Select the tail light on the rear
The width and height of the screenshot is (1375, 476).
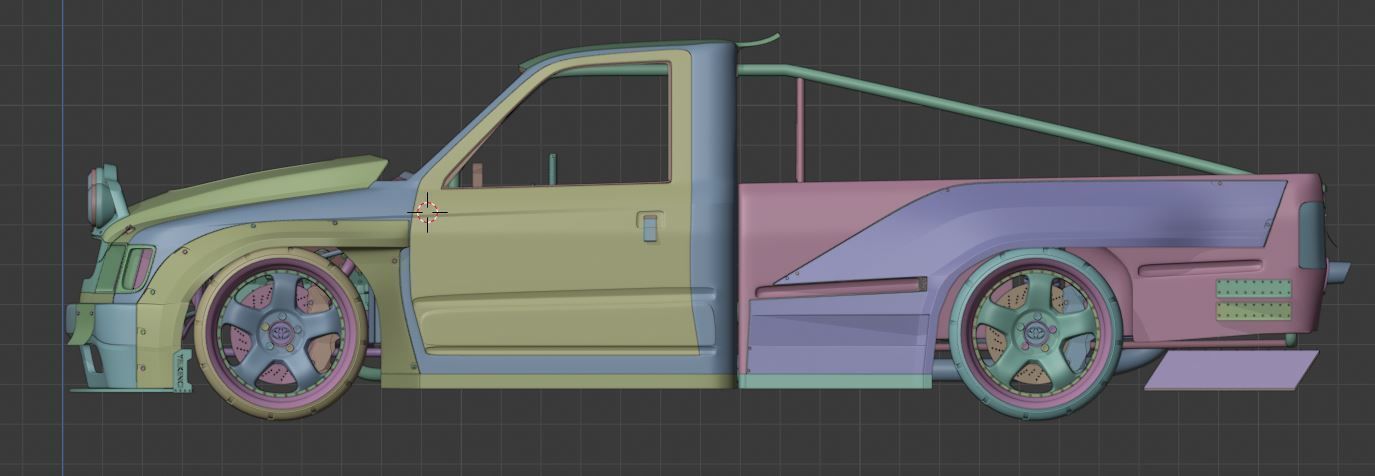pos(1312,235)
